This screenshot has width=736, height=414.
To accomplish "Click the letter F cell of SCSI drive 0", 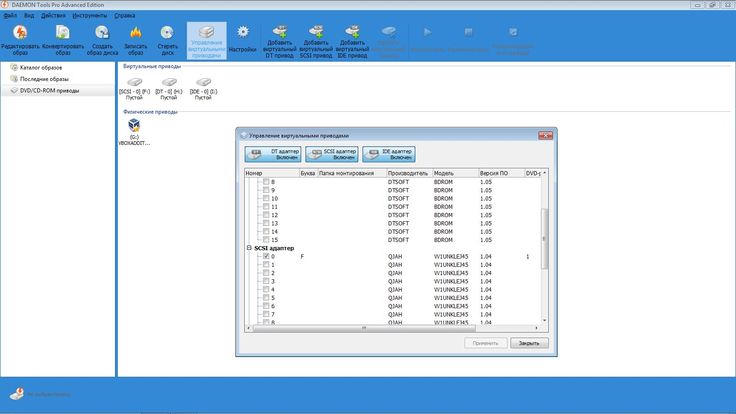I will point(302,256).
